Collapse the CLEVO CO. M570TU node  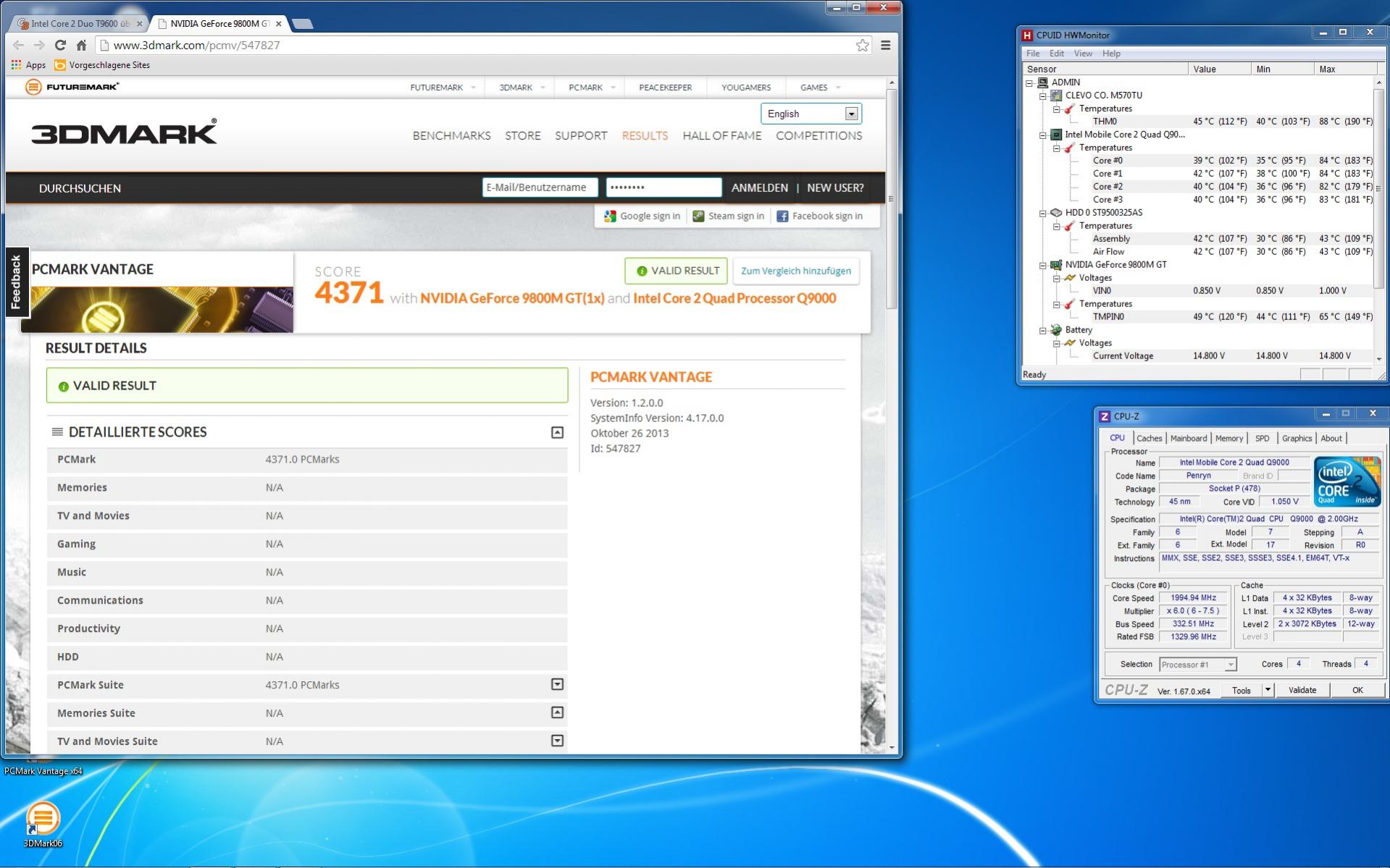[x=1043, y=96]
